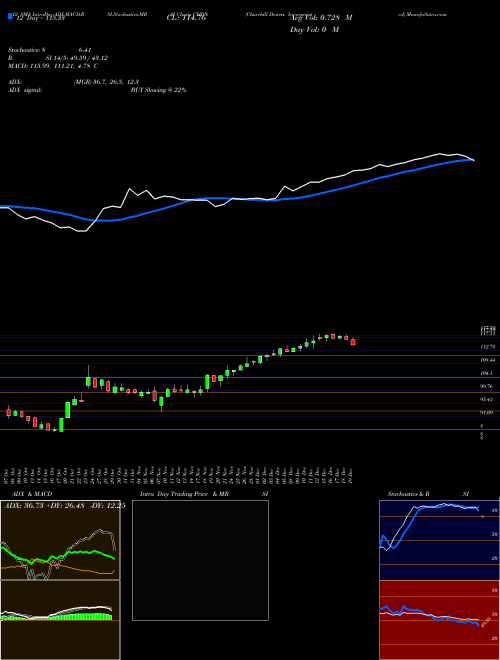500x660 pixels.
Task: Click the 'Stochastics & R' panel title
Action: tap(408, 494)
